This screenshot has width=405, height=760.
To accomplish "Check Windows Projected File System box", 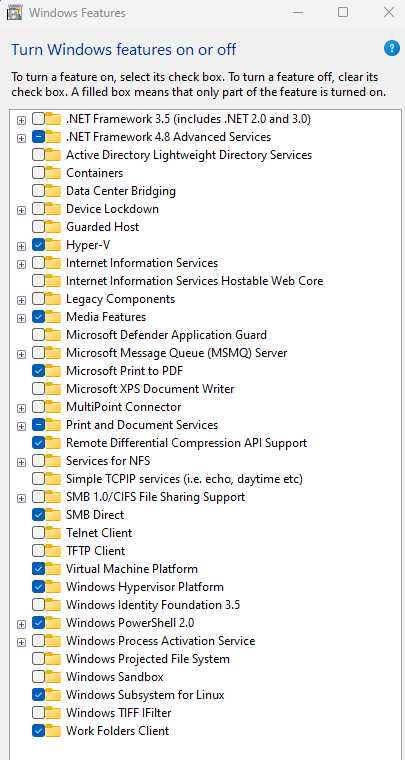I will 38,659.
